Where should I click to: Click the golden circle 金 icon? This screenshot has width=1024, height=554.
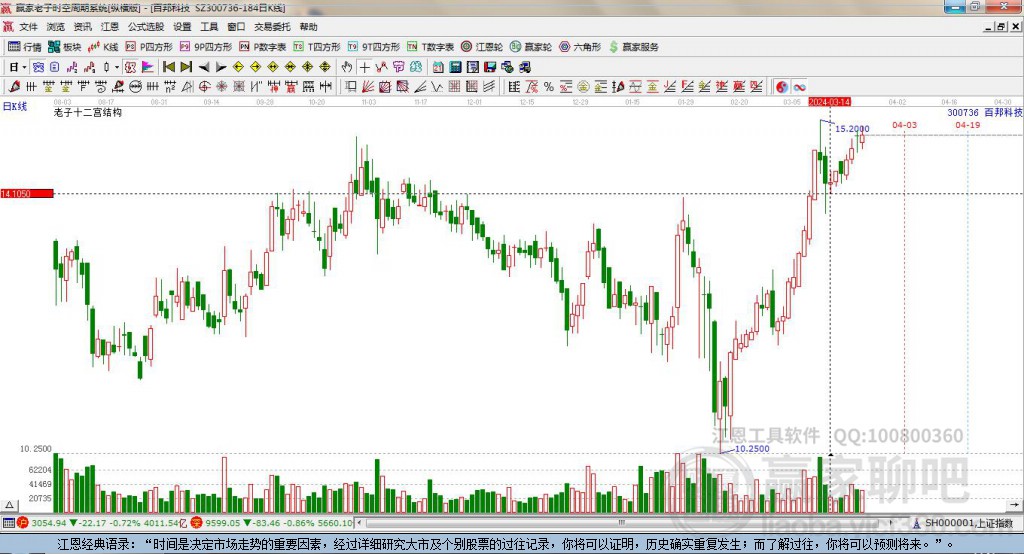pyautogui.click(x=583, y=86)
